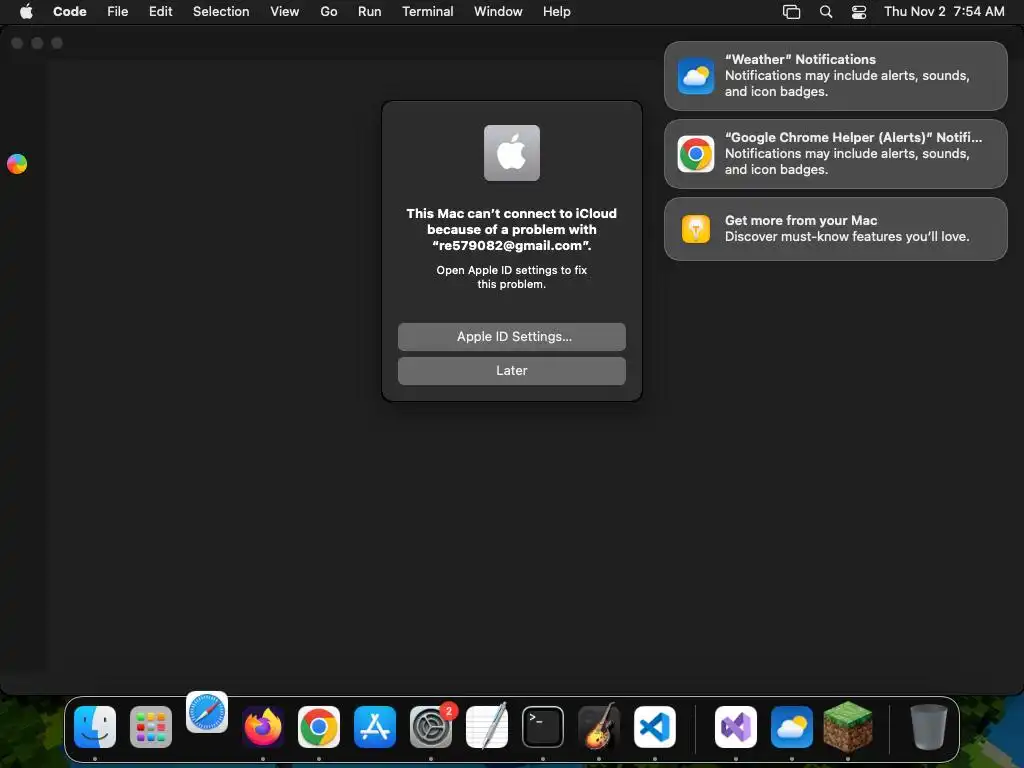Viewport: 1024px width, 768px height.
Task: Open Spotlight search magnifier
Action: (x=826, y=12)
